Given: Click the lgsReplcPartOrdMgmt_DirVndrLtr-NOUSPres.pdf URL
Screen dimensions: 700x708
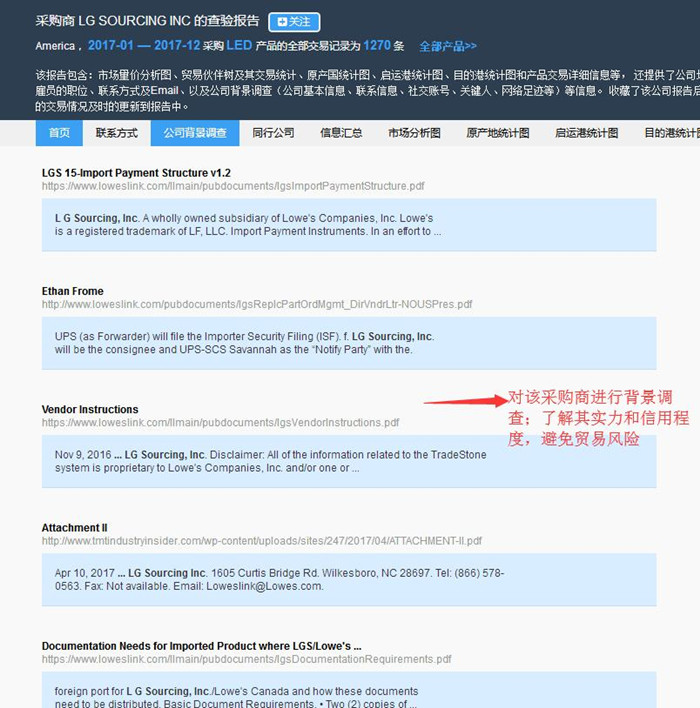Looking at the screenshot, I should tap(257, 304).
